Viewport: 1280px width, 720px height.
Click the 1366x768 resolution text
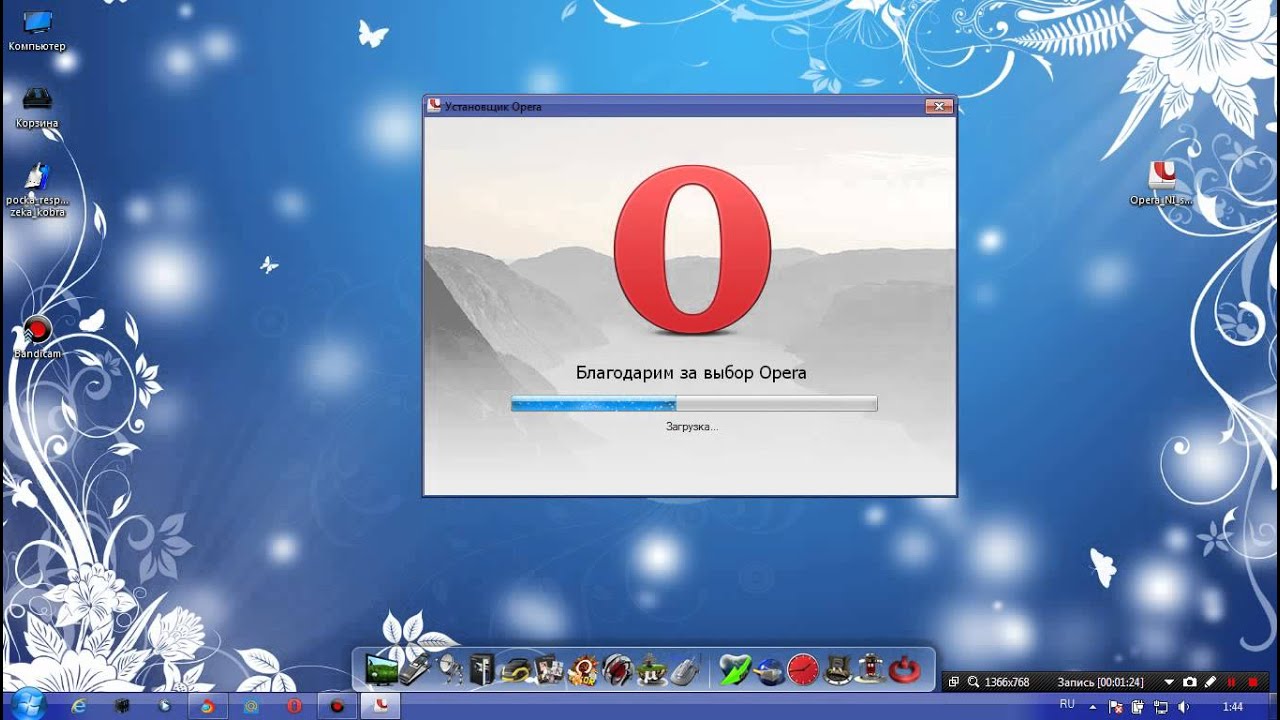(x=1007, y=682)
